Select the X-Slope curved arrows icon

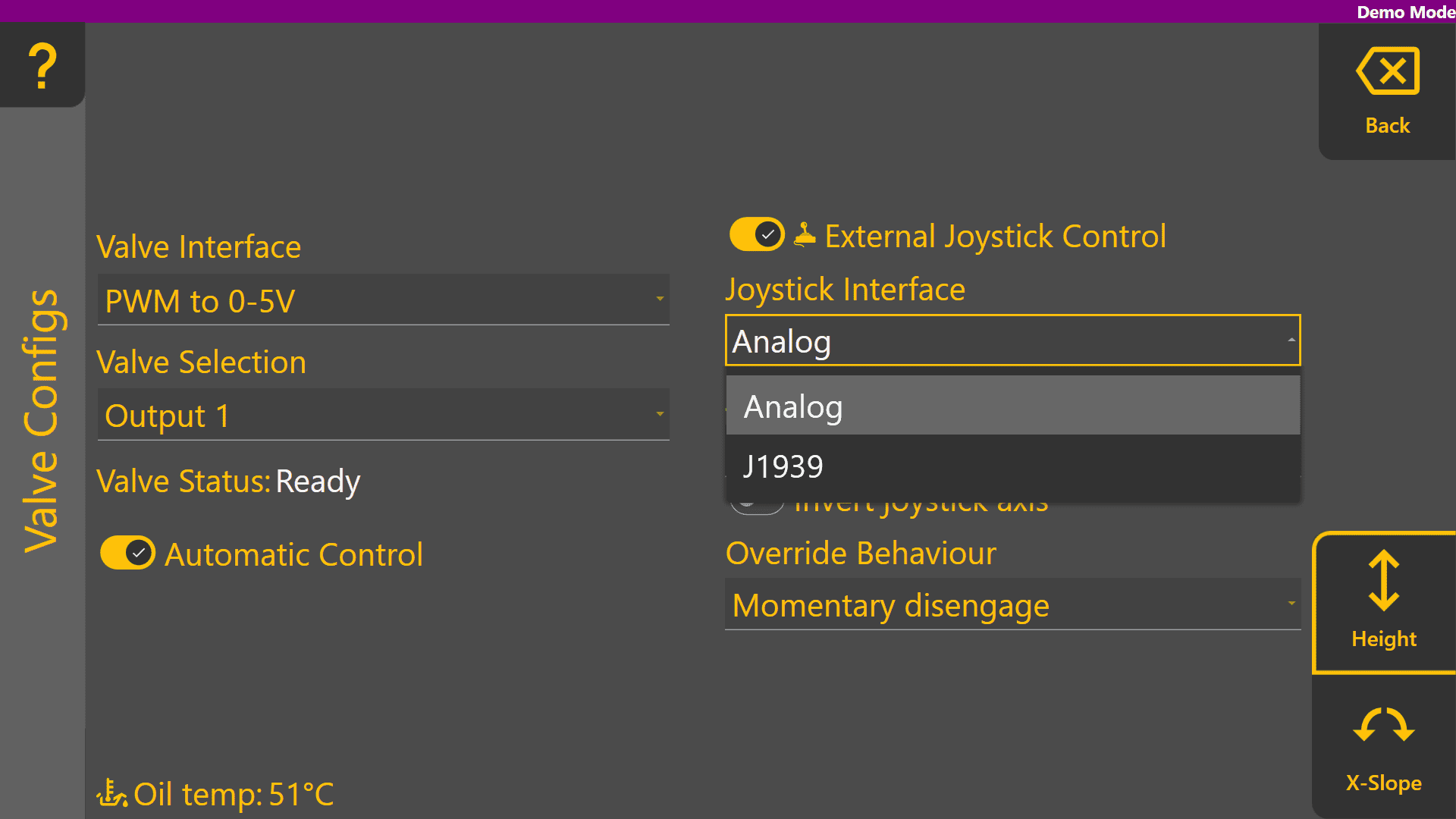[x=1383, y=726]
